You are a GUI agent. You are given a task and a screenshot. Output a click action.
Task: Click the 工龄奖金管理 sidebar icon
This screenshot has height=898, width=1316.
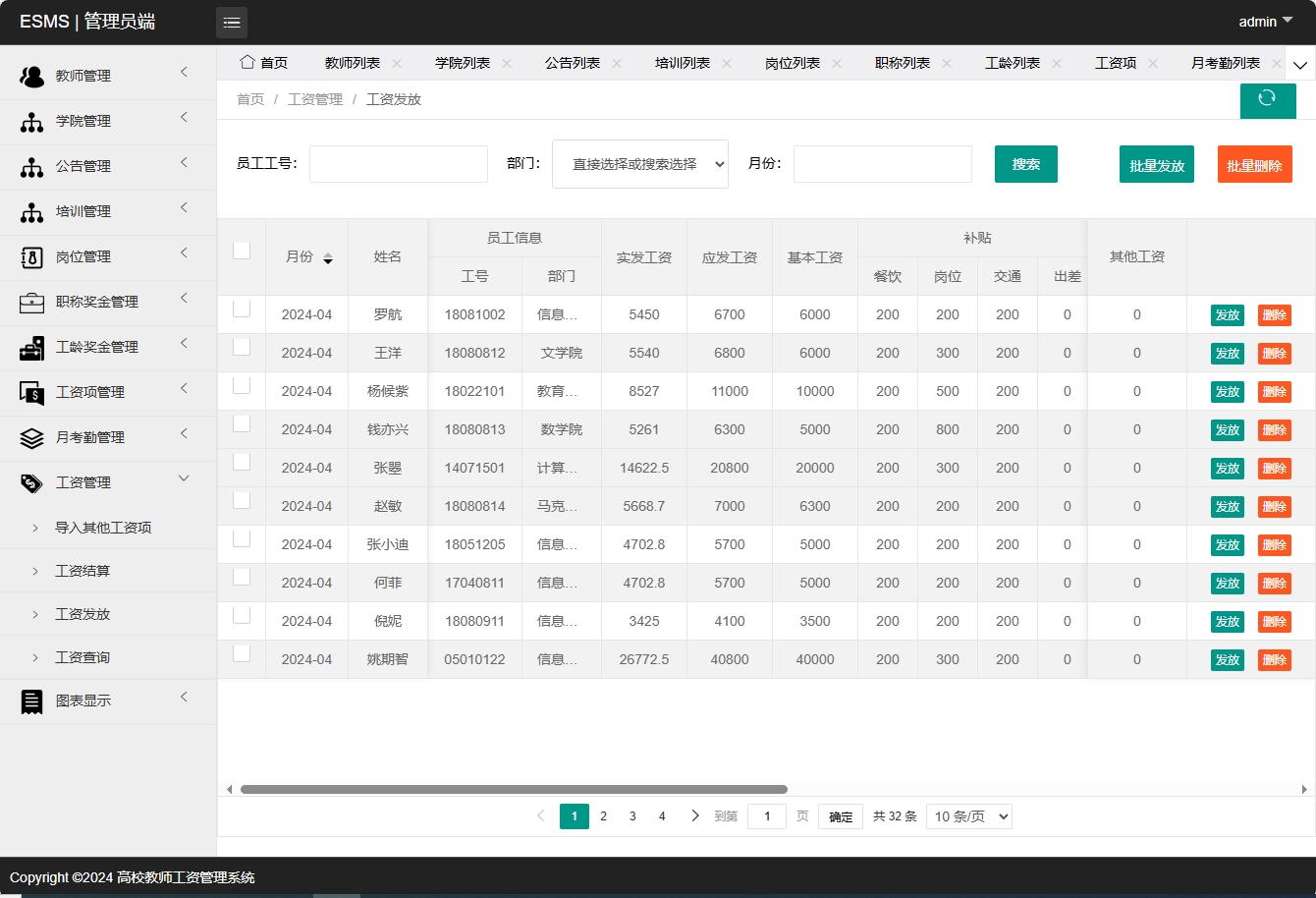(x=30, y=347)
